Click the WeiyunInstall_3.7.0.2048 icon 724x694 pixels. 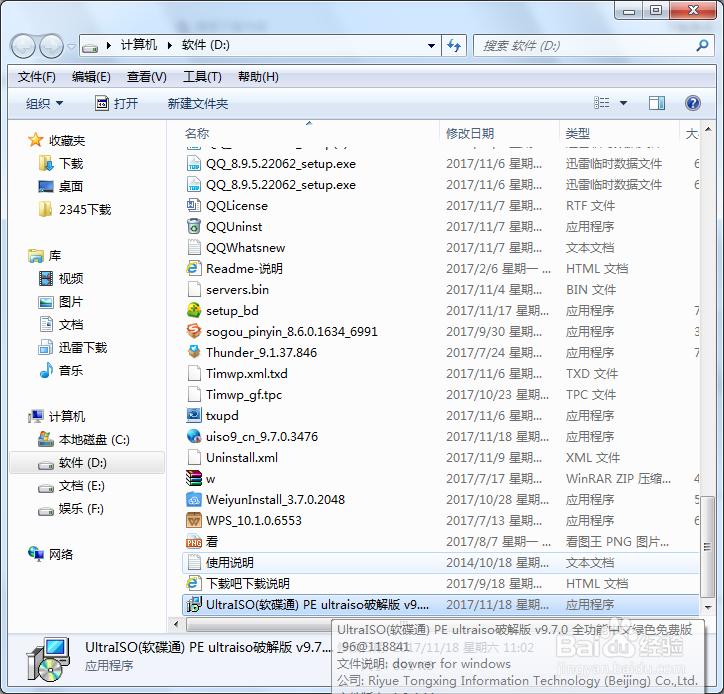193,500
